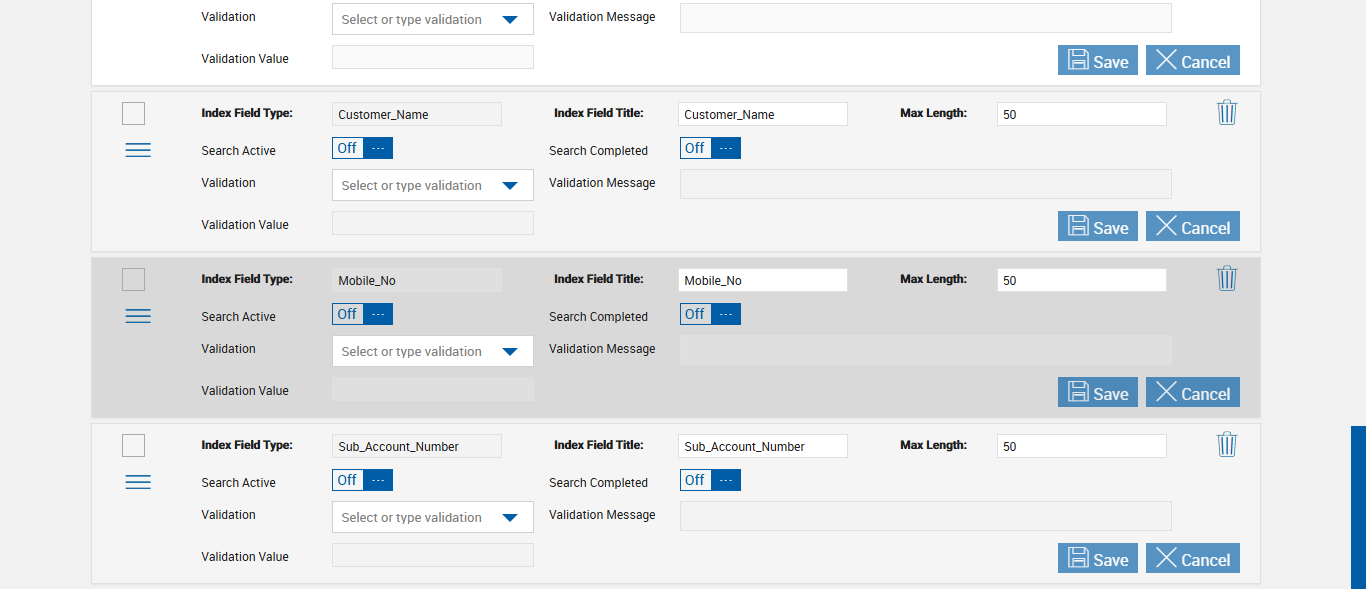Cancel changes to Mobile_No field

click(1192, 393)
